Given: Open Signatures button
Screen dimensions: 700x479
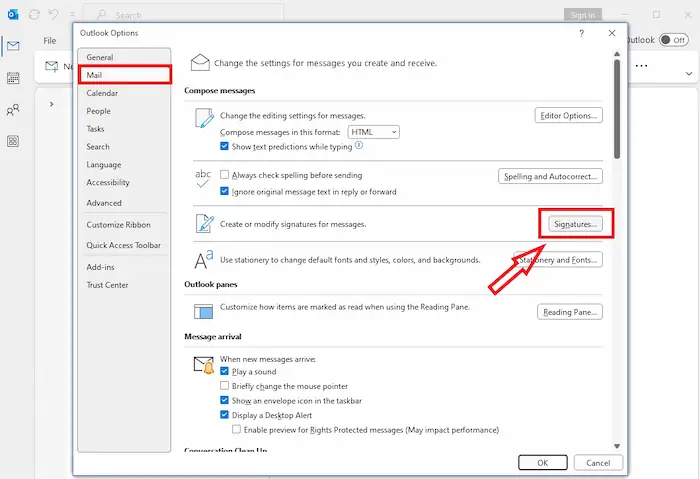Looking at the screenshot, I should [575, 224].
